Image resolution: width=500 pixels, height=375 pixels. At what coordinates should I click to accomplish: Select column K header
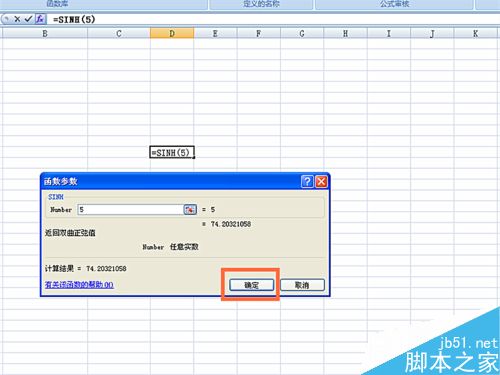tap(476, 33)
